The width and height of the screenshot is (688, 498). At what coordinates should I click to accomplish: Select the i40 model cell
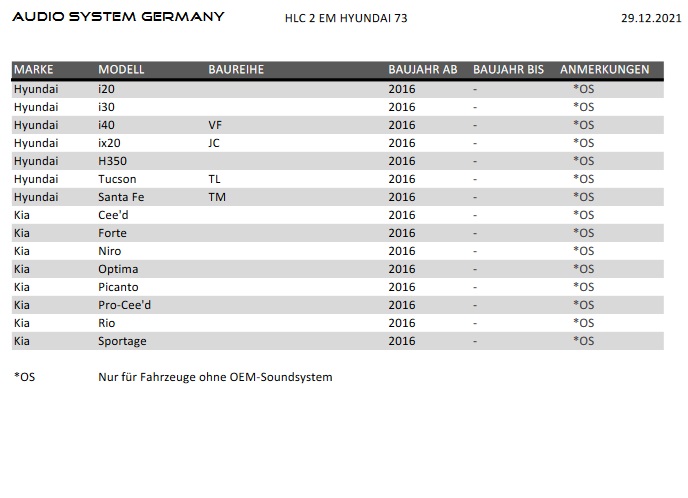106,125
